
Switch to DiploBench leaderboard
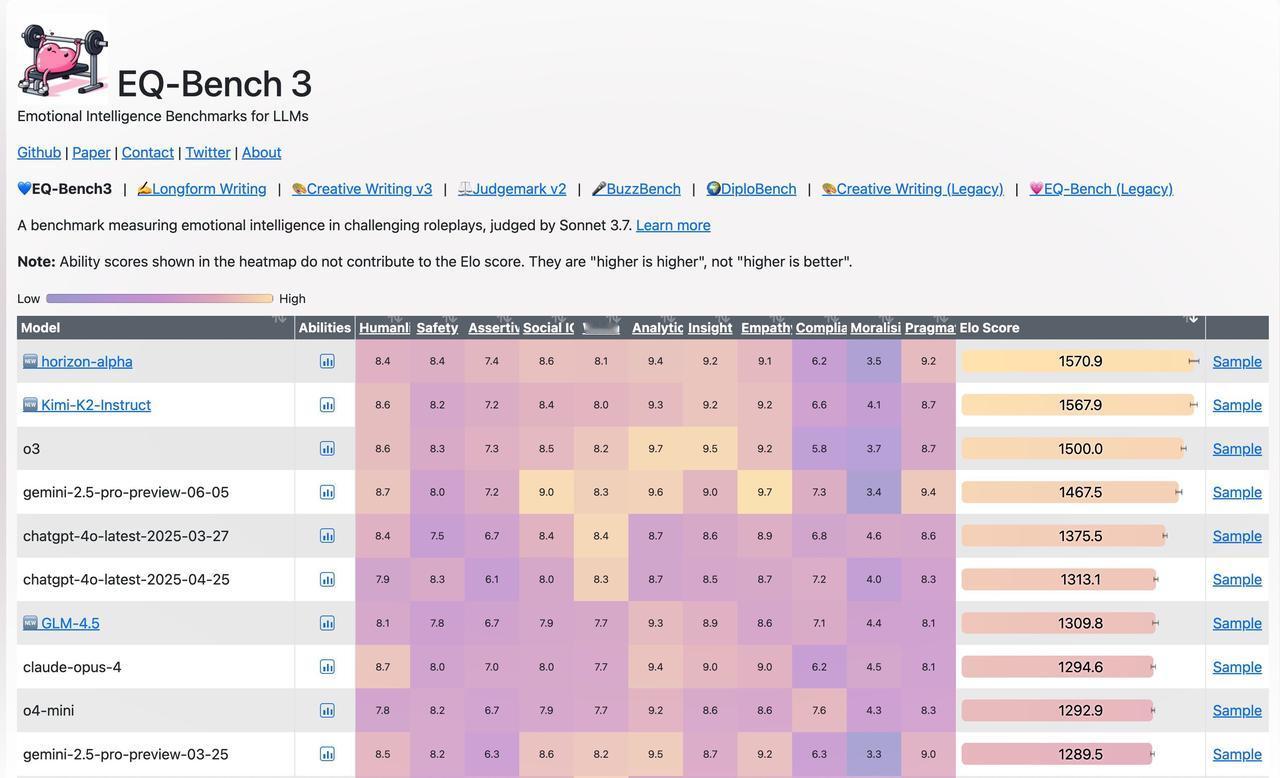tap(751, 189)
